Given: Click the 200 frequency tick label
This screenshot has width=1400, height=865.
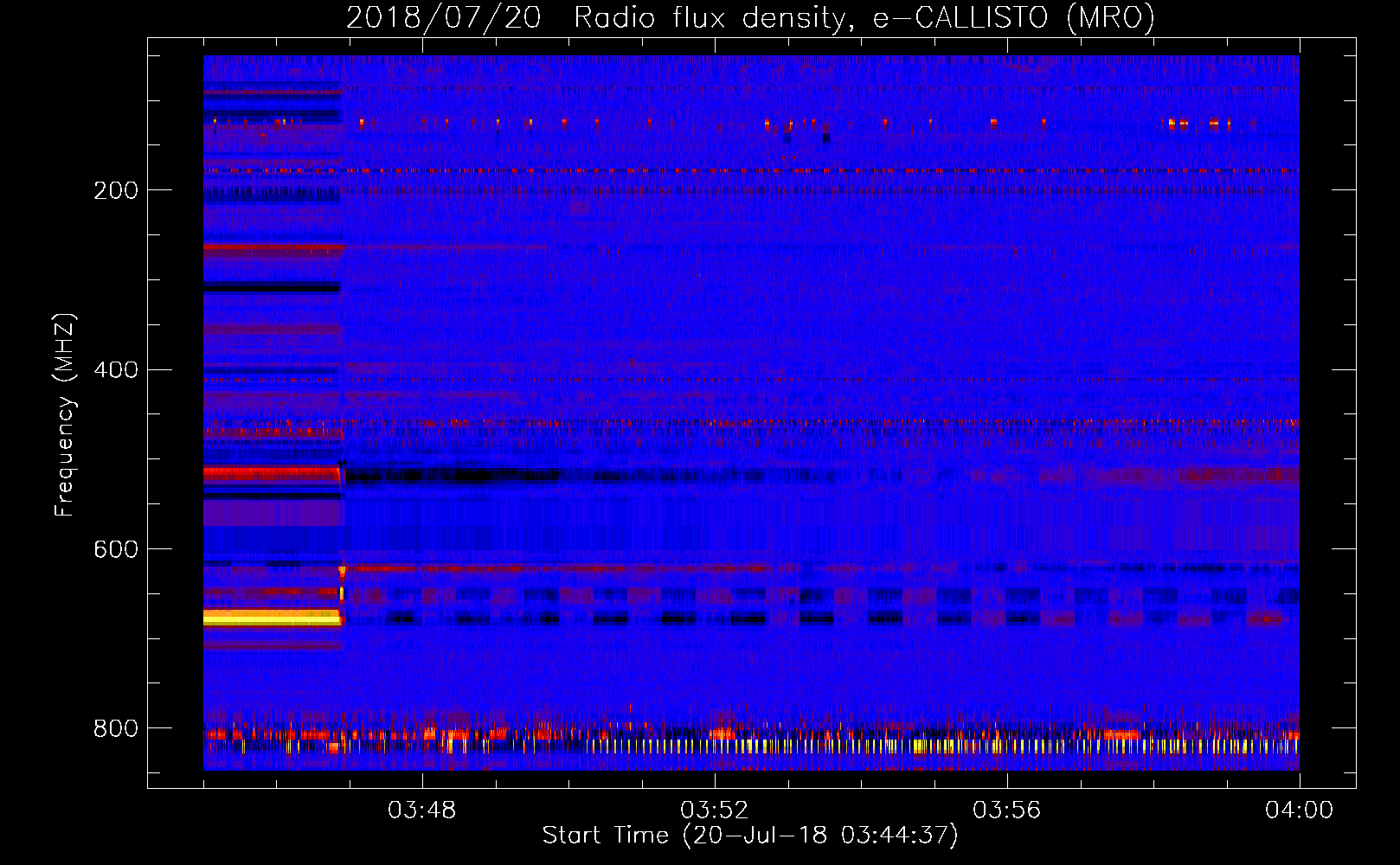Looking at the screenshot, I should pyautogui.click(x=116, y=190).
